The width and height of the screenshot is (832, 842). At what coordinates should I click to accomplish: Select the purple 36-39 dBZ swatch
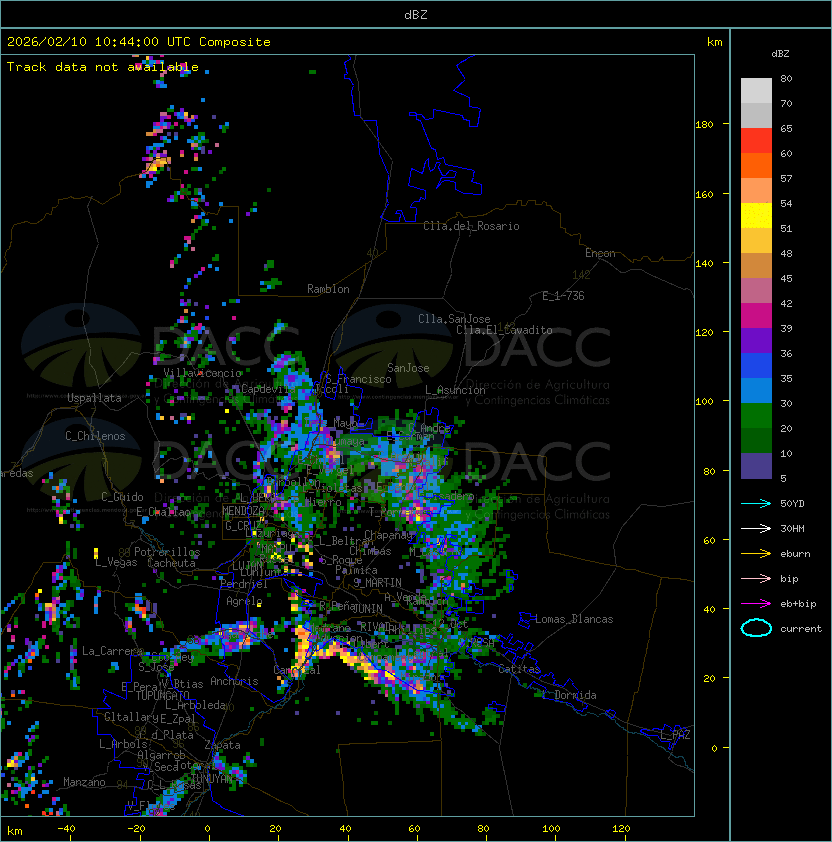tap(756, 340)
